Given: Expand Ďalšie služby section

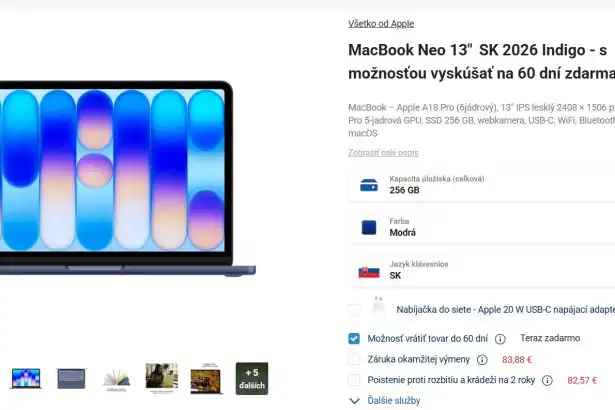Looking at the screenshot, I should [385, 401].
